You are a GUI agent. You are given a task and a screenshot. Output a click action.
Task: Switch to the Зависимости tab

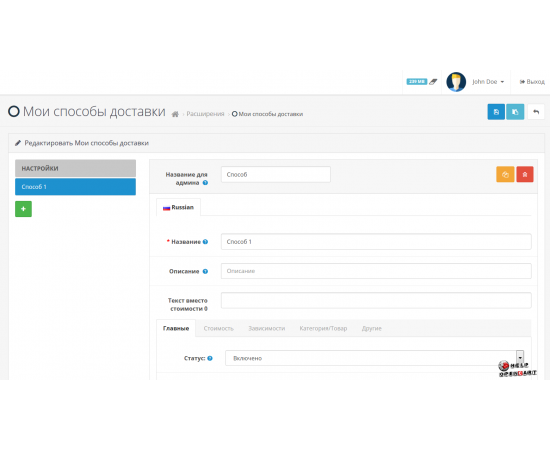tap(267, 328)
